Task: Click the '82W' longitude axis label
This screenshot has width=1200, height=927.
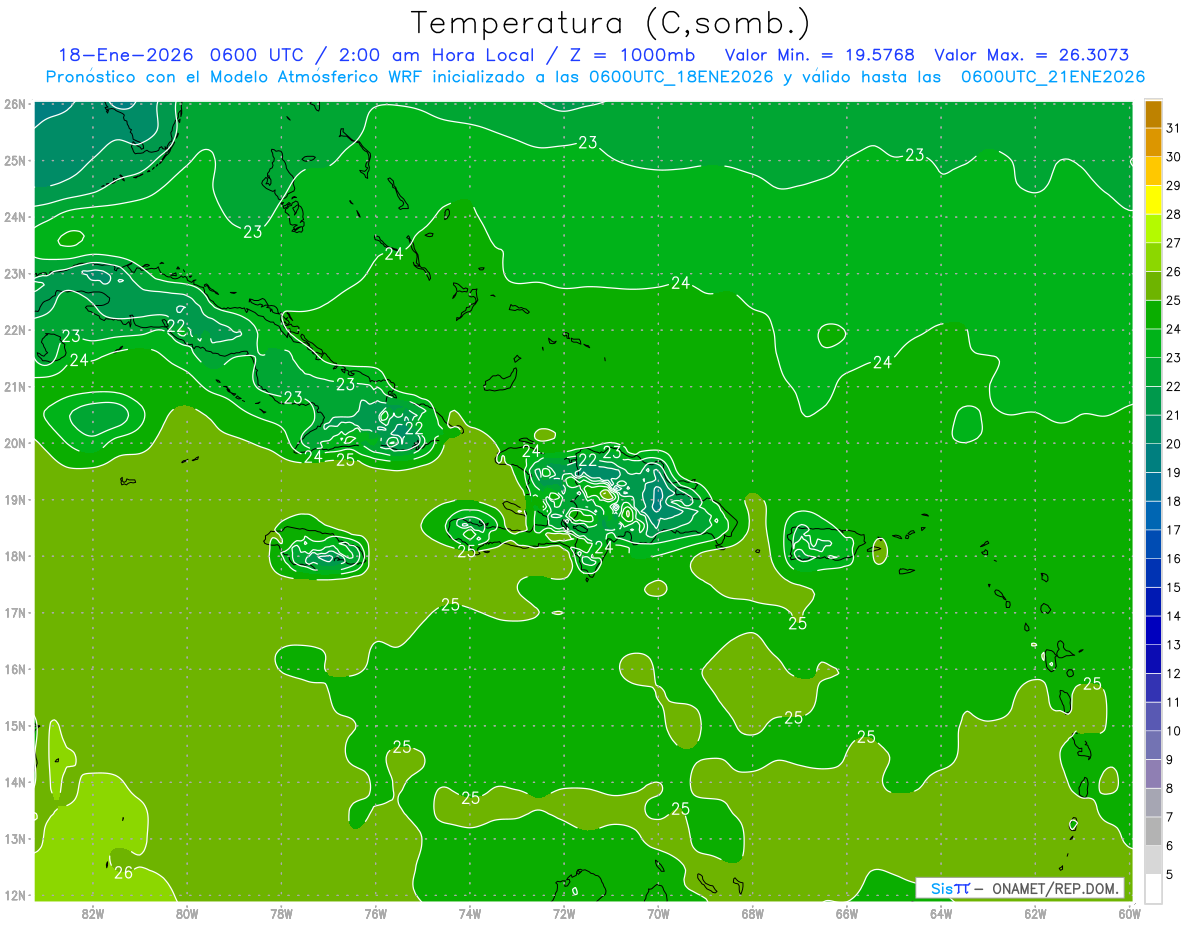Action: 93,913
